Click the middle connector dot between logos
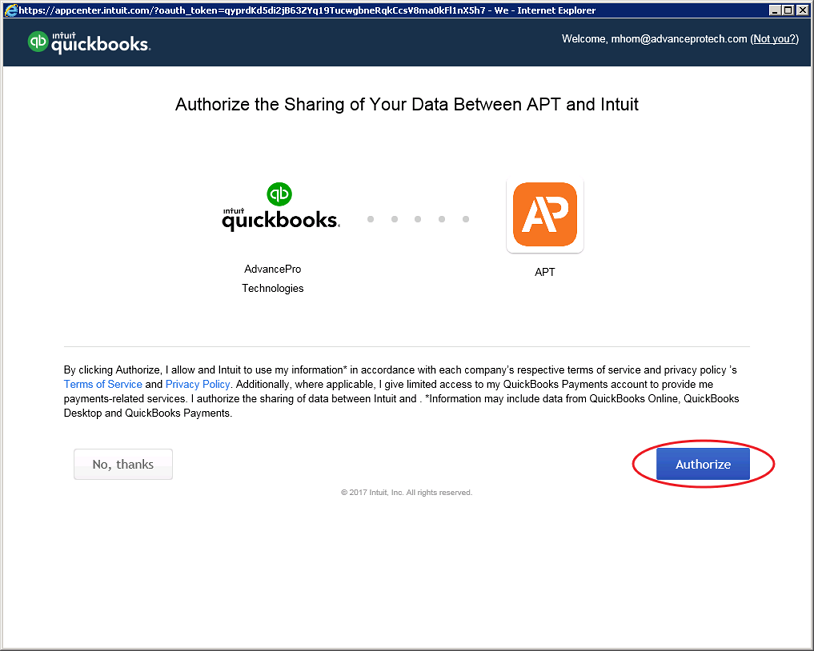Image resolution: width=814 pixels, height=651 pixels. pos(418,219)
